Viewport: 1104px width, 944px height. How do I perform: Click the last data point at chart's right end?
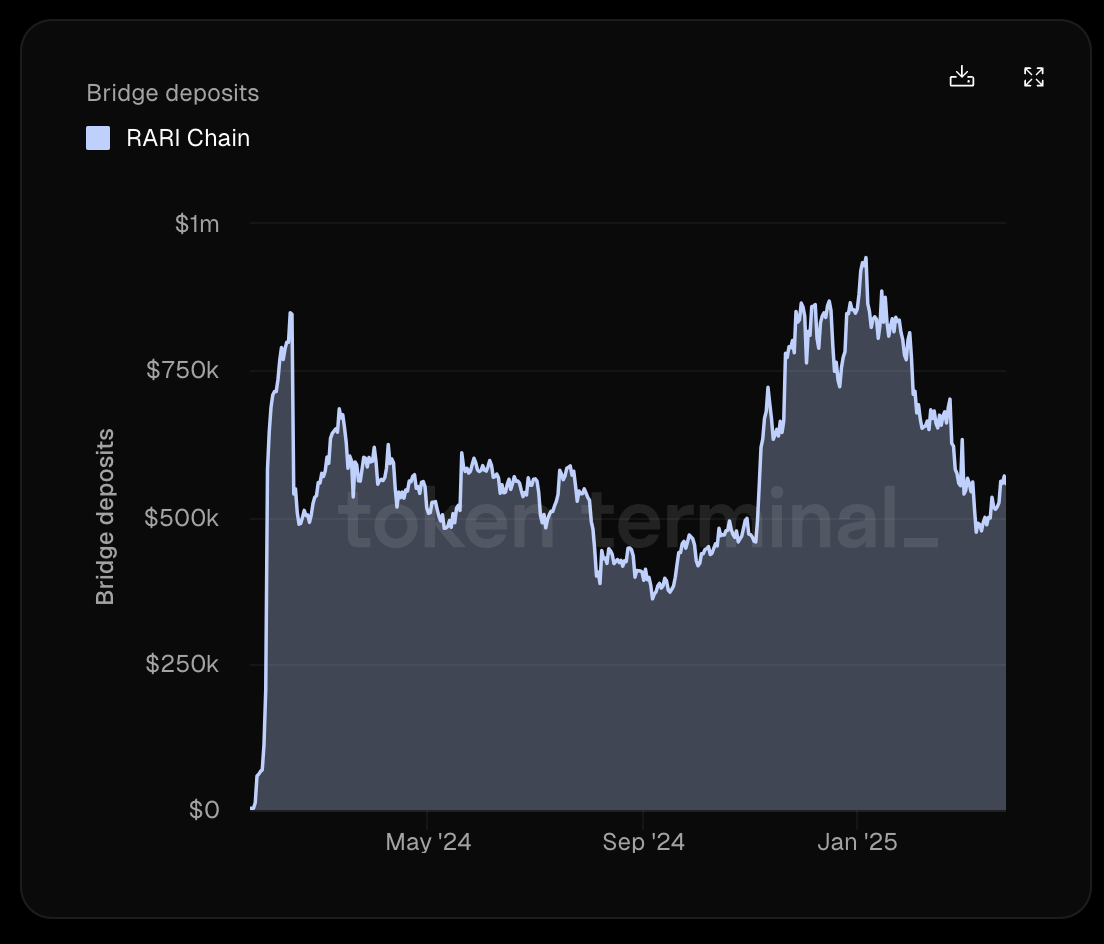point(1005,477)
